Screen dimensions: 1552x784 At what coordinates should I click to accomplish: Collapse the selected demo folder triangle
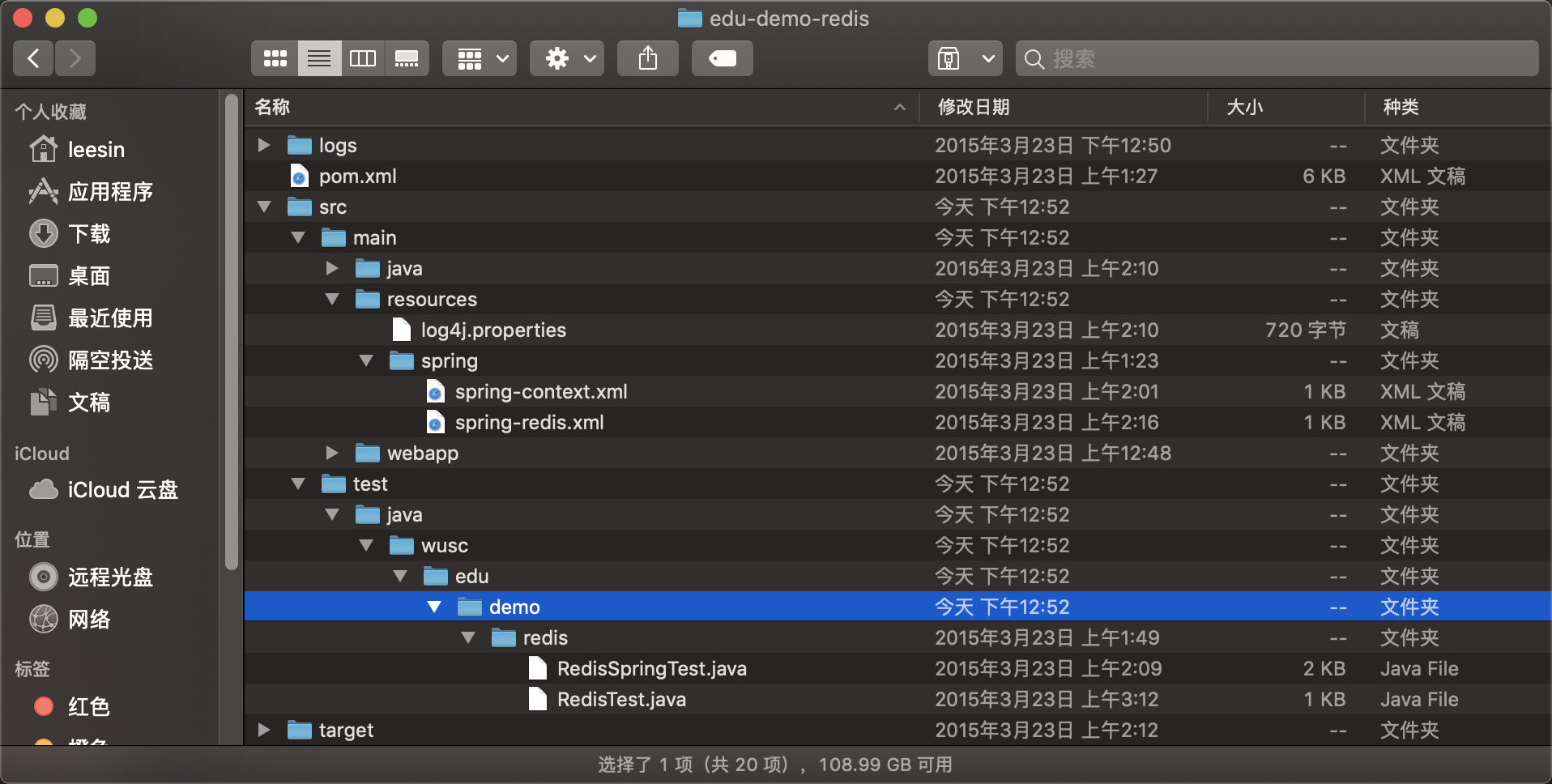tap(434, 607)
